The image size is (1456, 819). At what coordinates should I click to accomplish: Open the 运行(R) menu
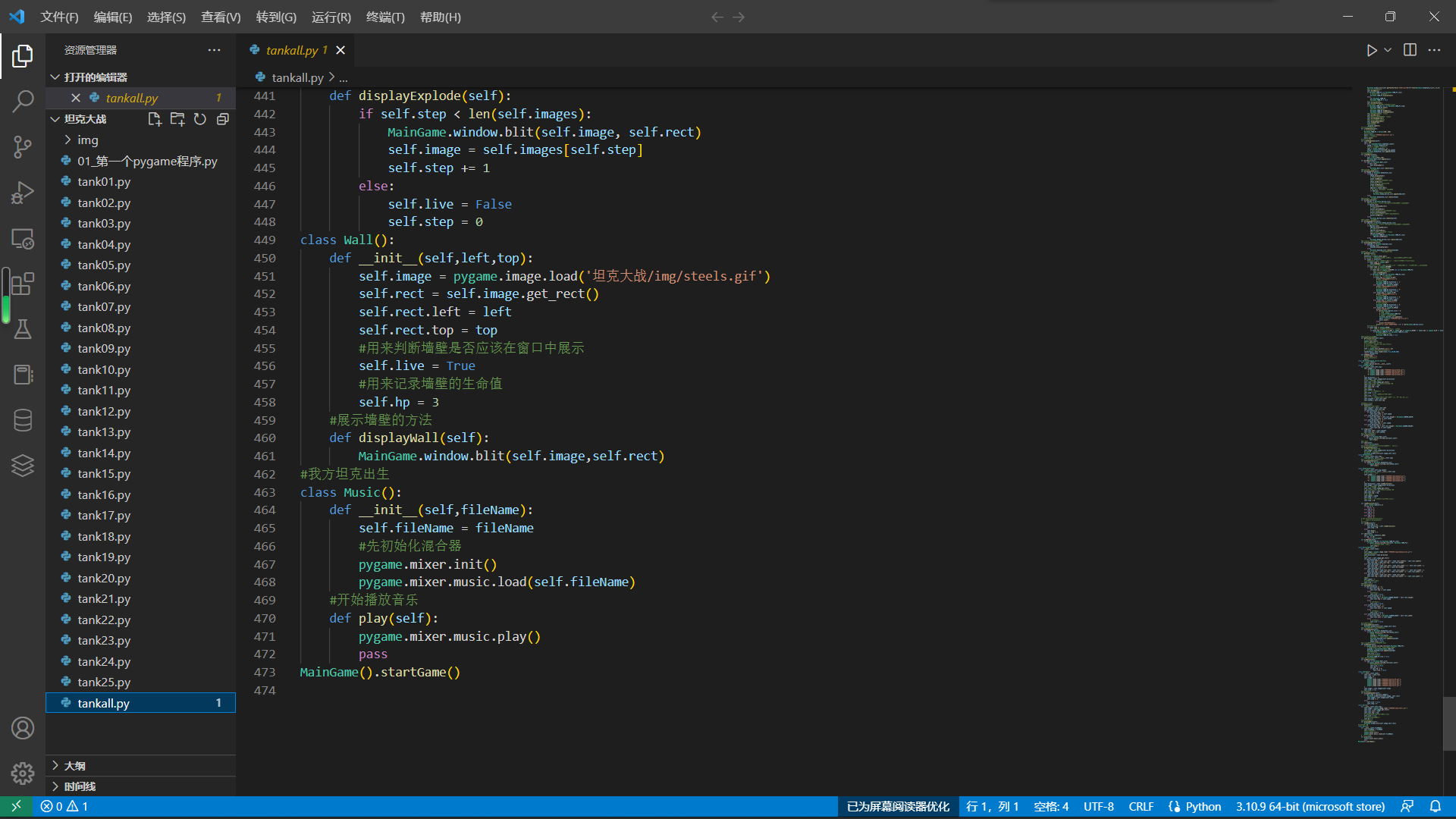point(331,17)
